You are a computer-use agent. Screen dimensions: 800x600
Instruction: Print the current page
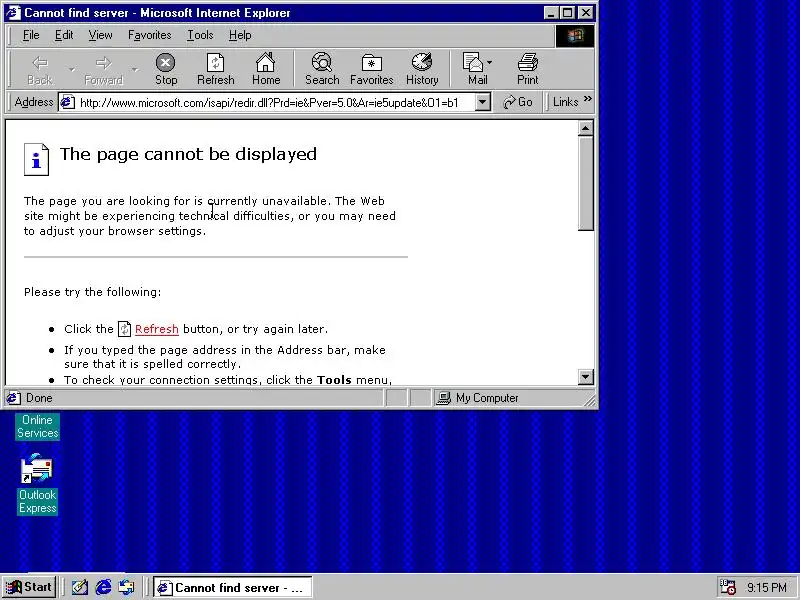[x=528, y=69]
